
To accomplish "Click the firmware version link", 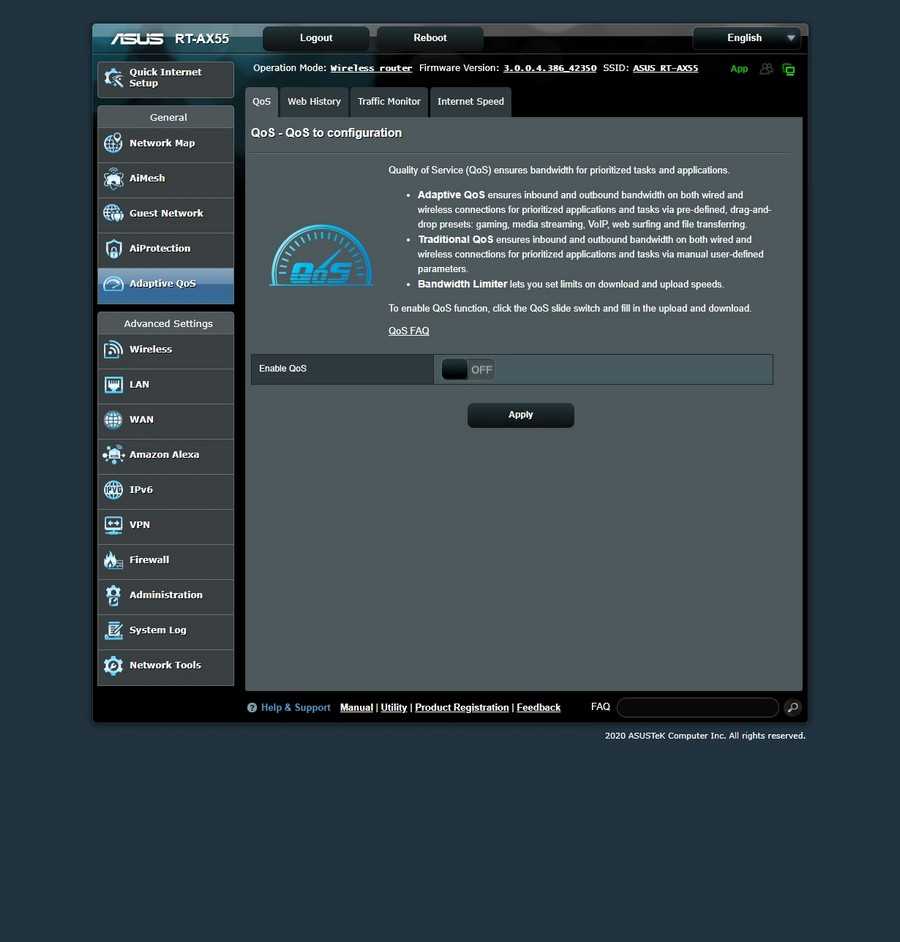I will (549, 69).
